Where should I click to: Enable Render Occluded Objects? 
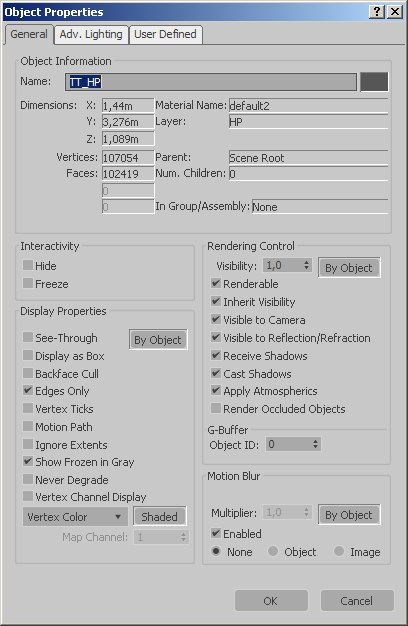[216, 408]
